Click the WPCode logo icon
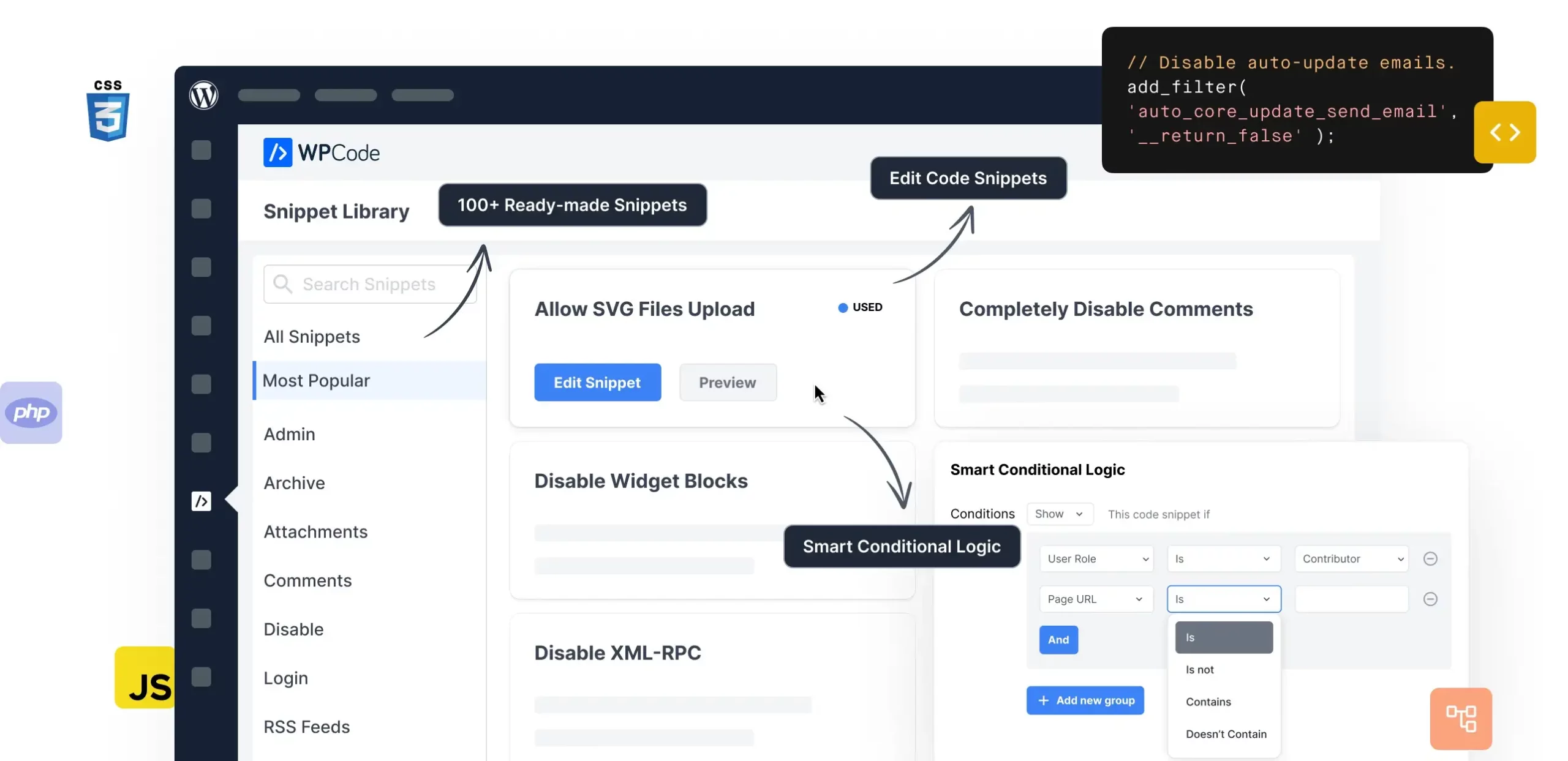 (278, 152)
